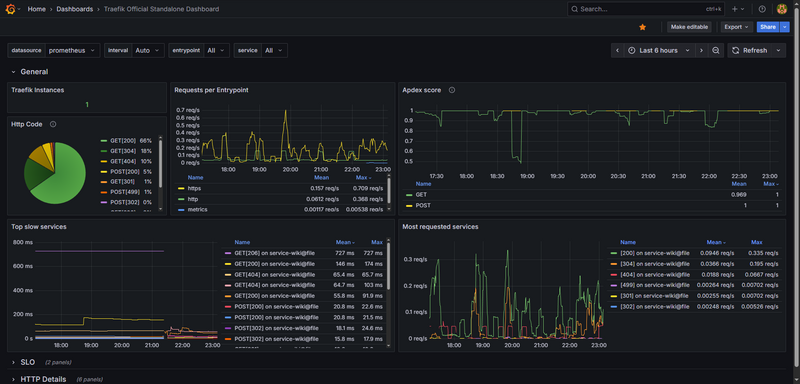Toggle the metrics series in Requests per Entrypoint
Image resolution: width=800 pixels, height=384 pixels.
point(197,209)
